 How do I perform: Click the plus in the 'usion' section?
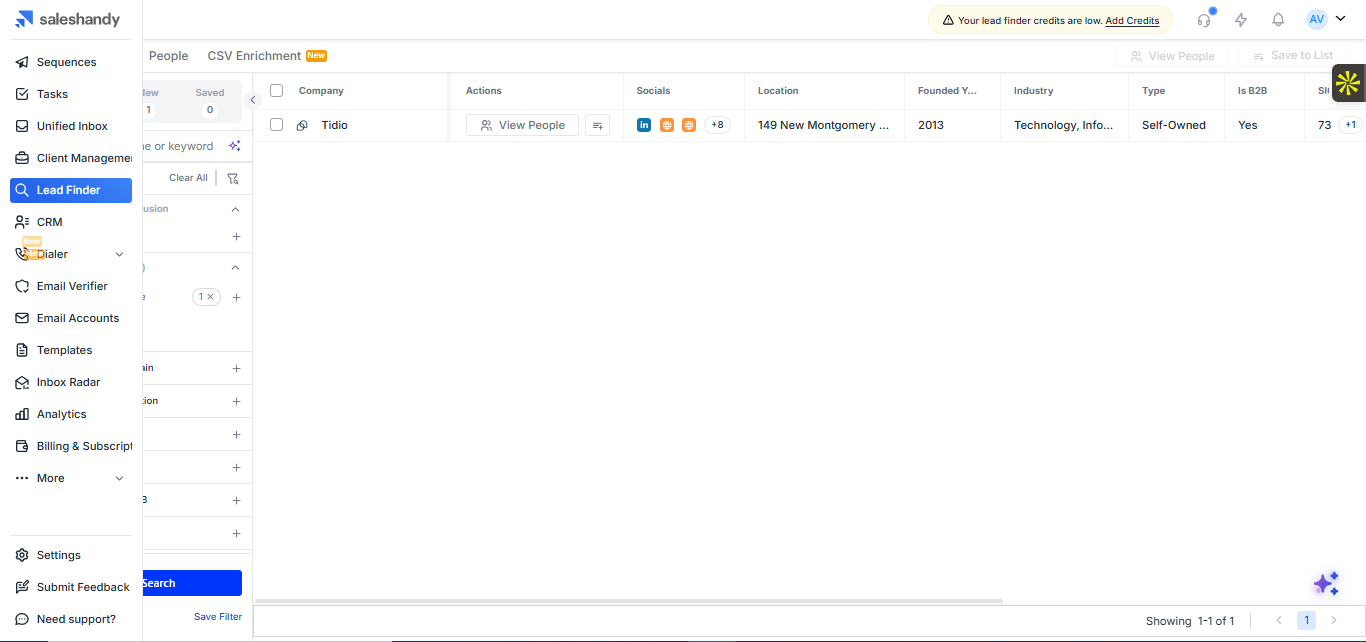tap(237, 237)
